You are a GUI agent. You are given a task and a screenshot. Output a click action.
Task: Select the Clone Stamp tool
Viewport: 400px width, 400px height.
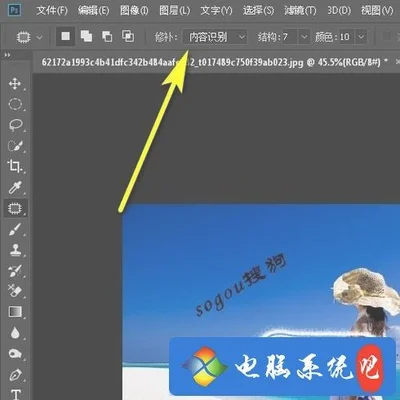coord(15,250)
